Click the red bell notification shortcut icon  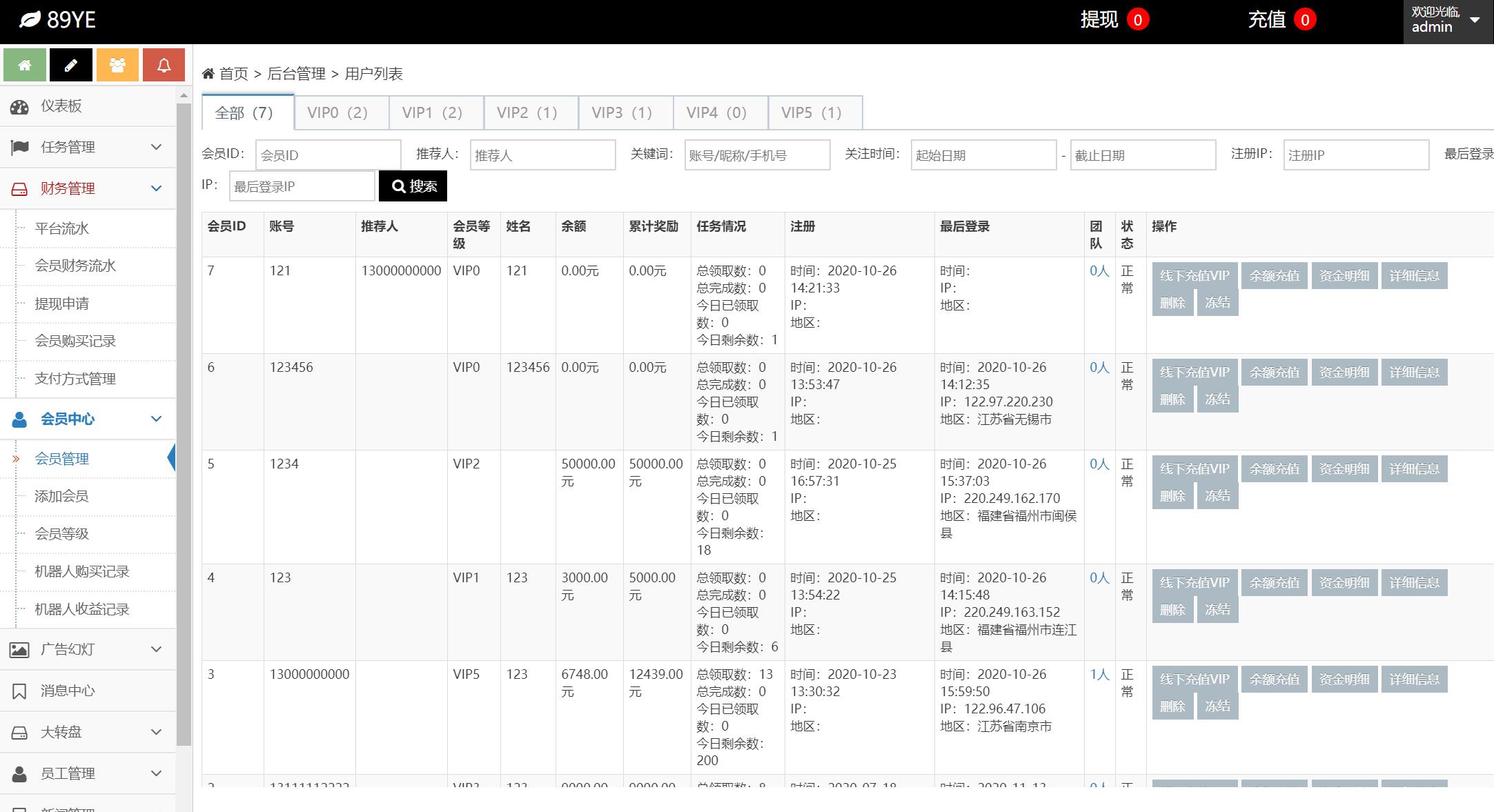[164, 65]
